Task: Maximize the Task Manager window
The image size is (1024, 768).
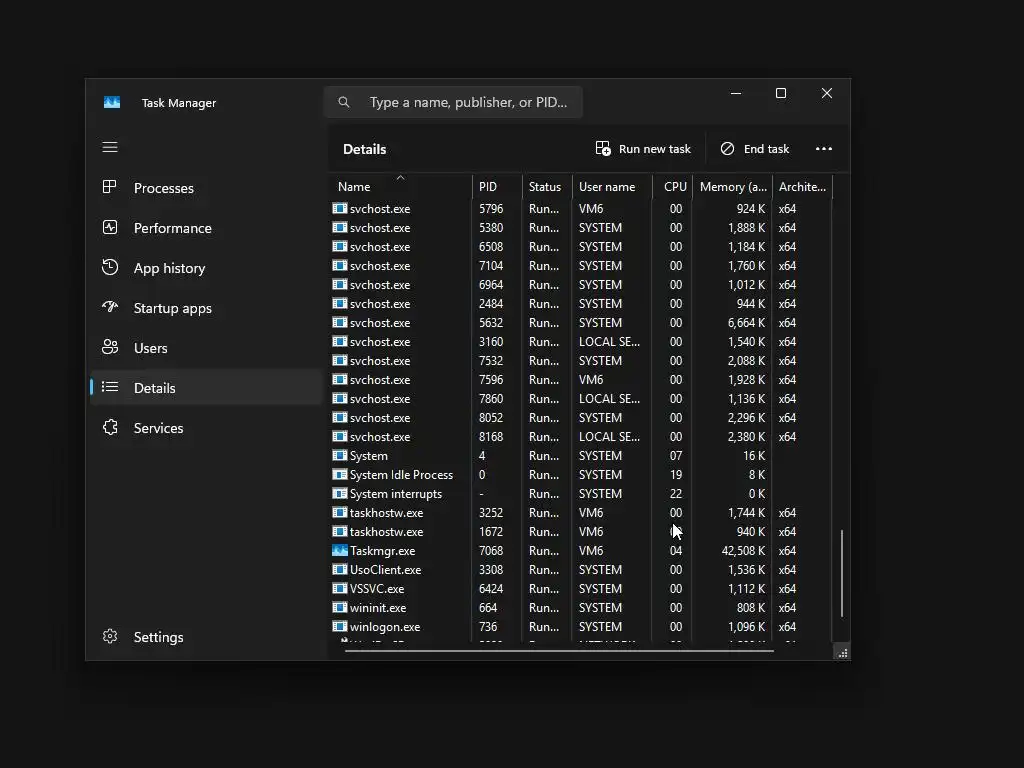Action: [x=780, y=93]
